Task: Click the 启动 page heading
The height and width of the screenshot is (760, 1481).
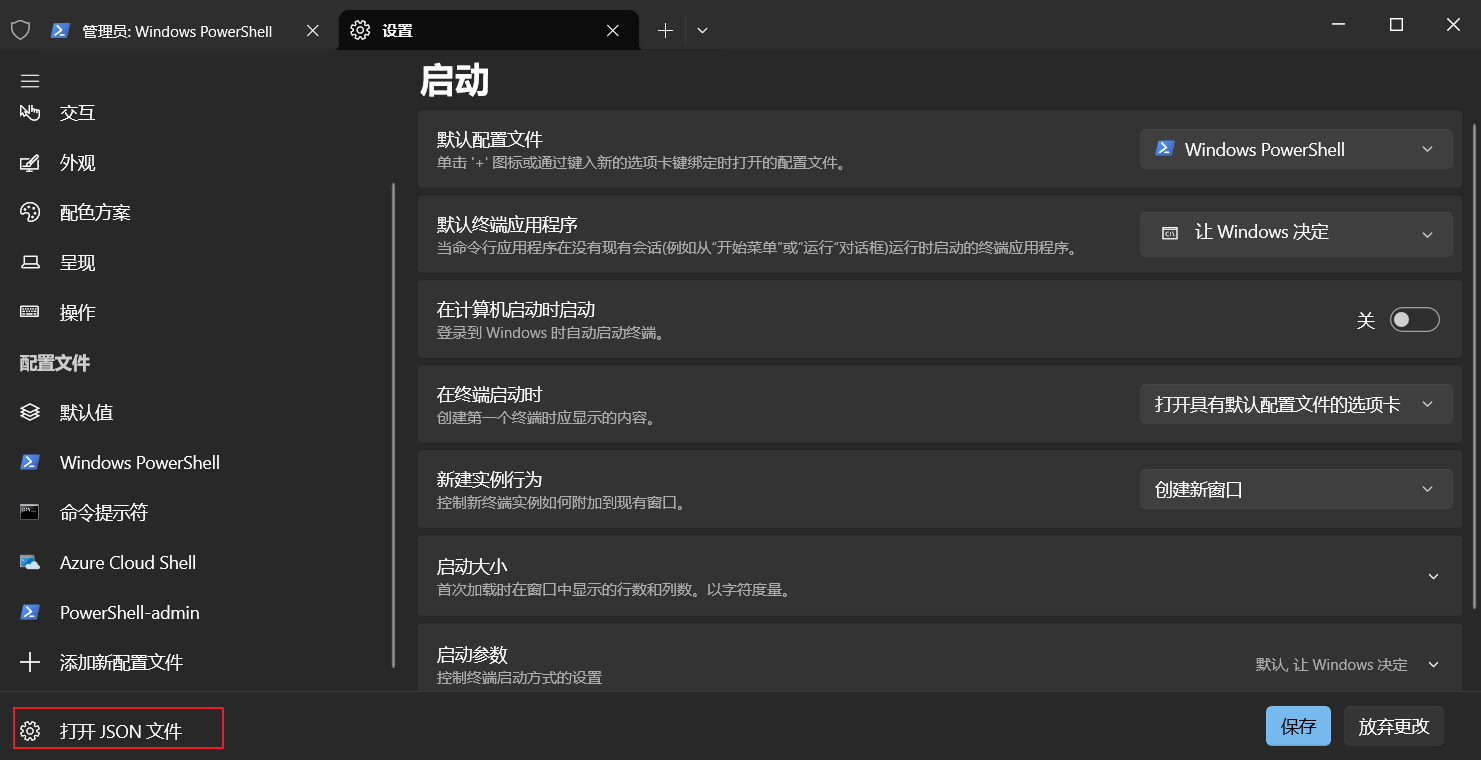Action: tap(454, 81)
